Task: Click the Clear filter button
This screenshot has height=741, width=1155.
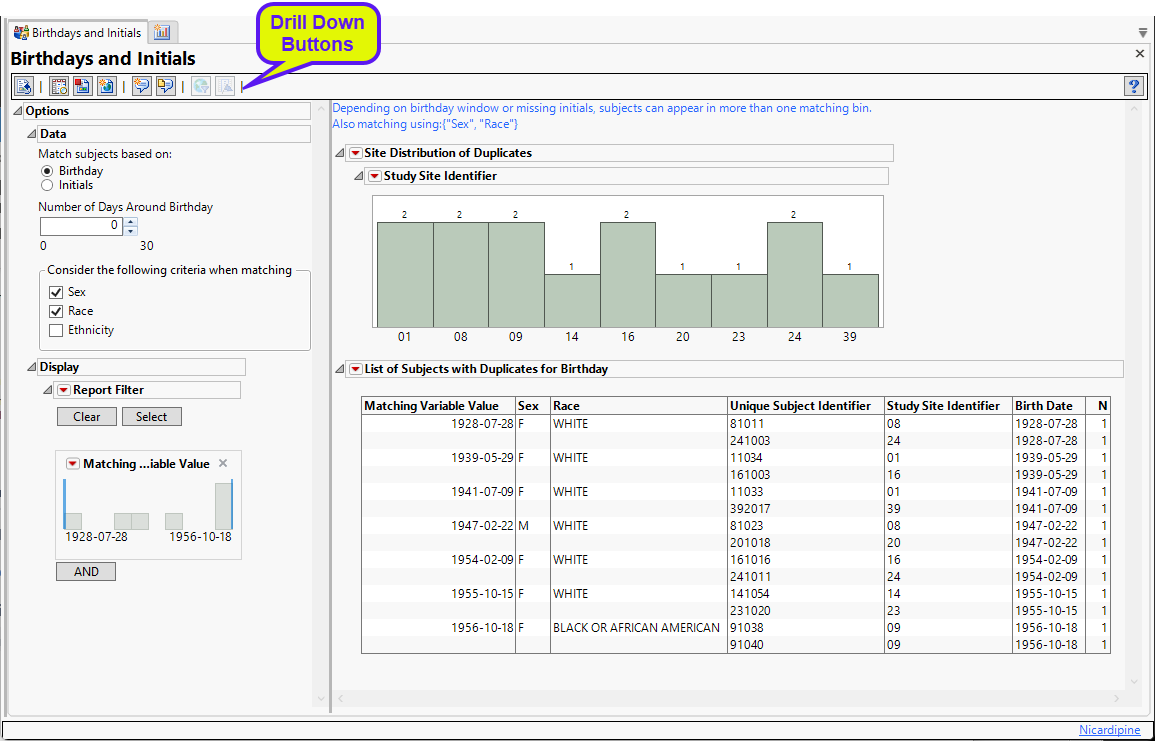Action: [87, 417]
